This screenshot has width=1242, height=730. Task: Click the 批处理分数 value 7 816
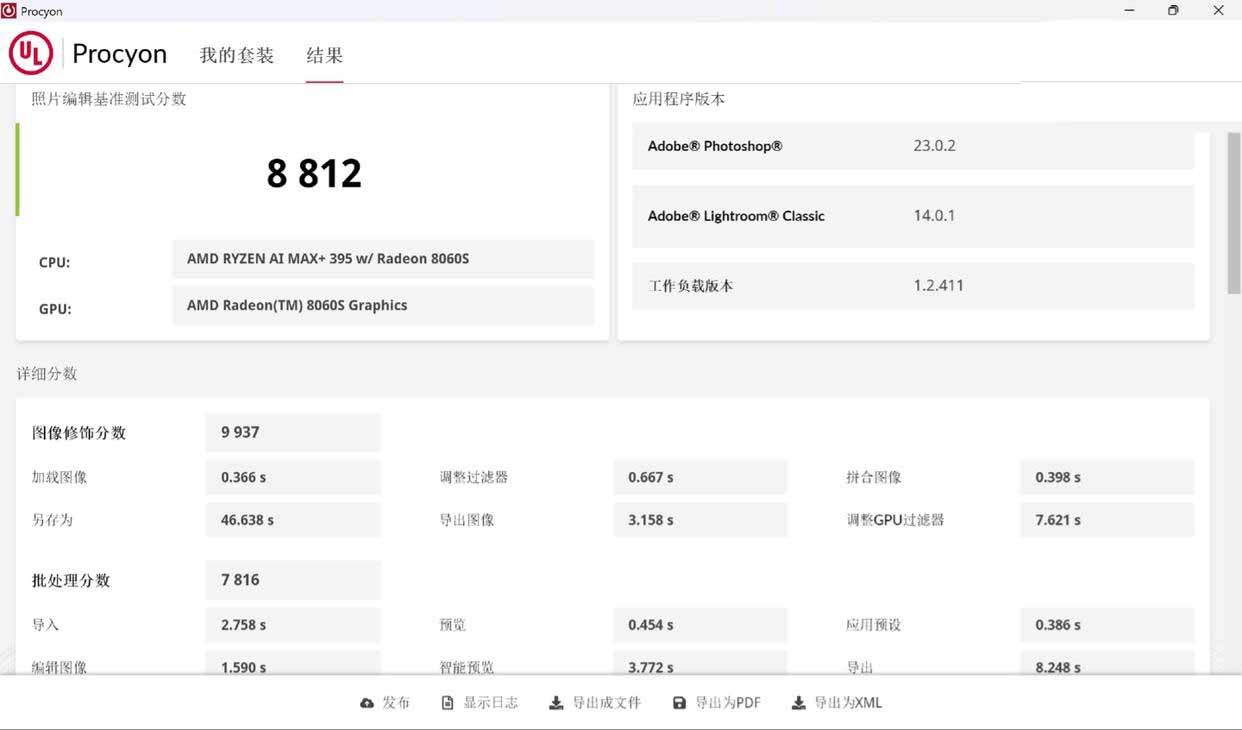tap(293, 580)
